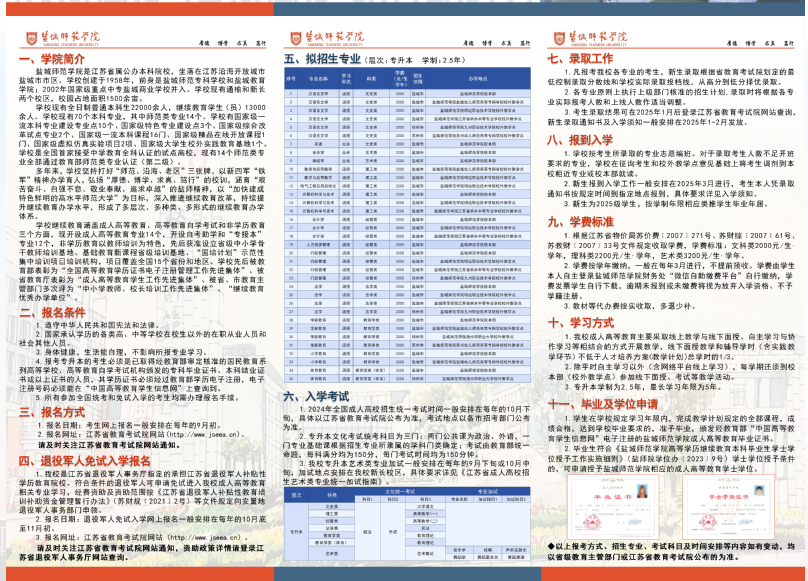
Task: Click the 十一、毕业及学位申请 heading
Action: (x=603, y=404)
